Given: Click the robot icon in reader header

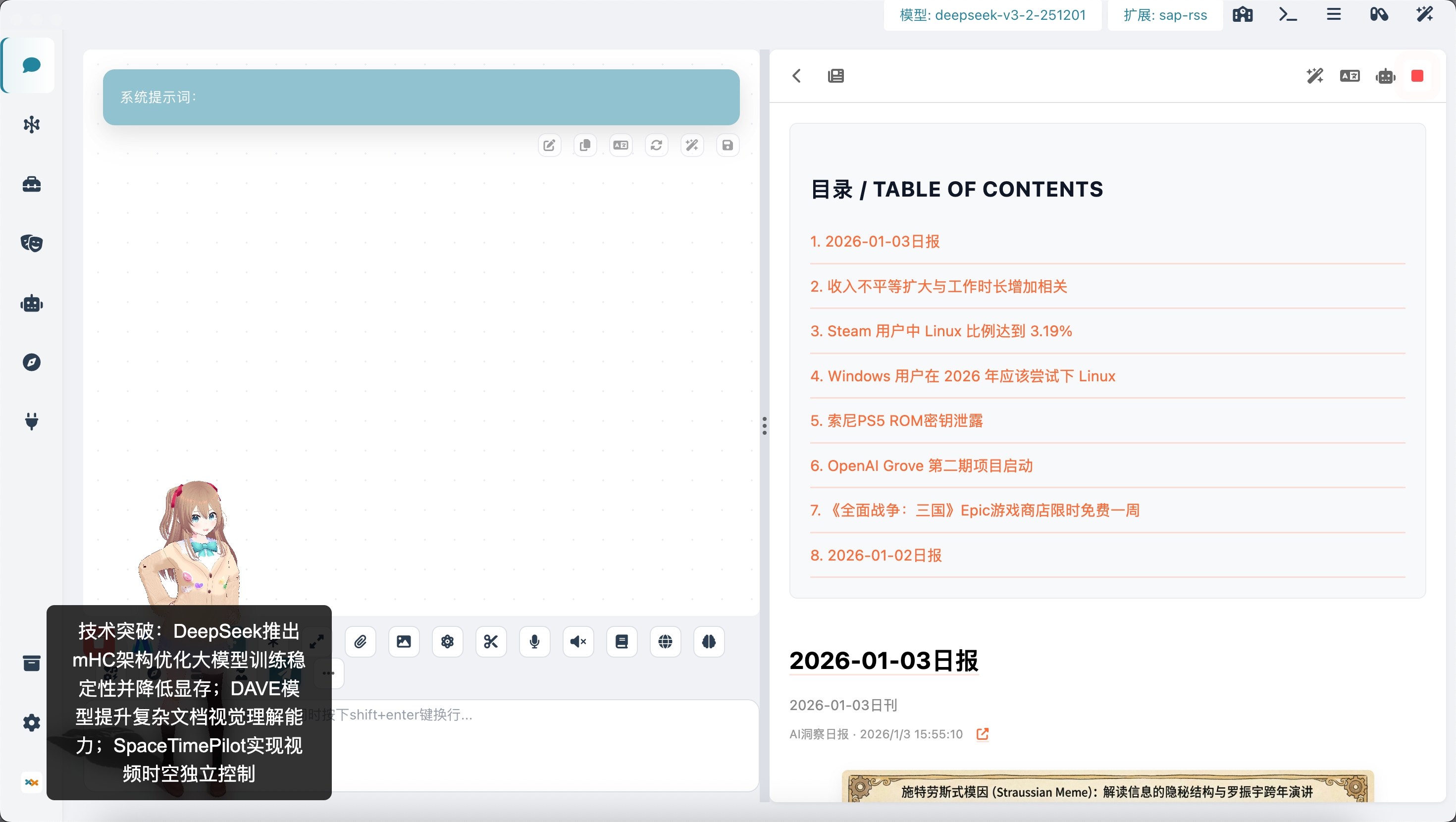Looking at the screenshot, I should pos(1385,76).
